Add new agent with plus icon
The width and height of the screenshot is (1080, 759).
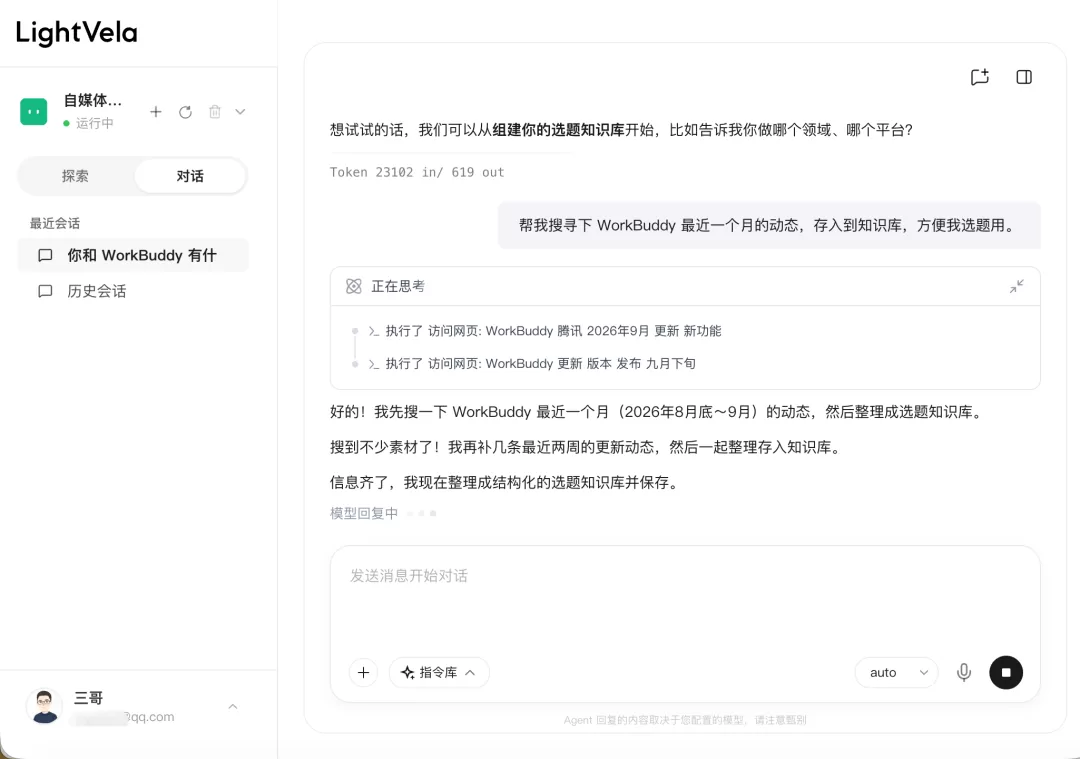(156, 112)
